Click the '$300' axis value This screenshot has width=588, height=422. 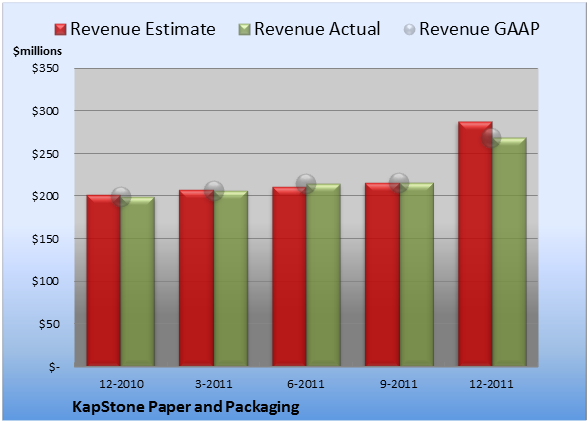pos(45,111)
